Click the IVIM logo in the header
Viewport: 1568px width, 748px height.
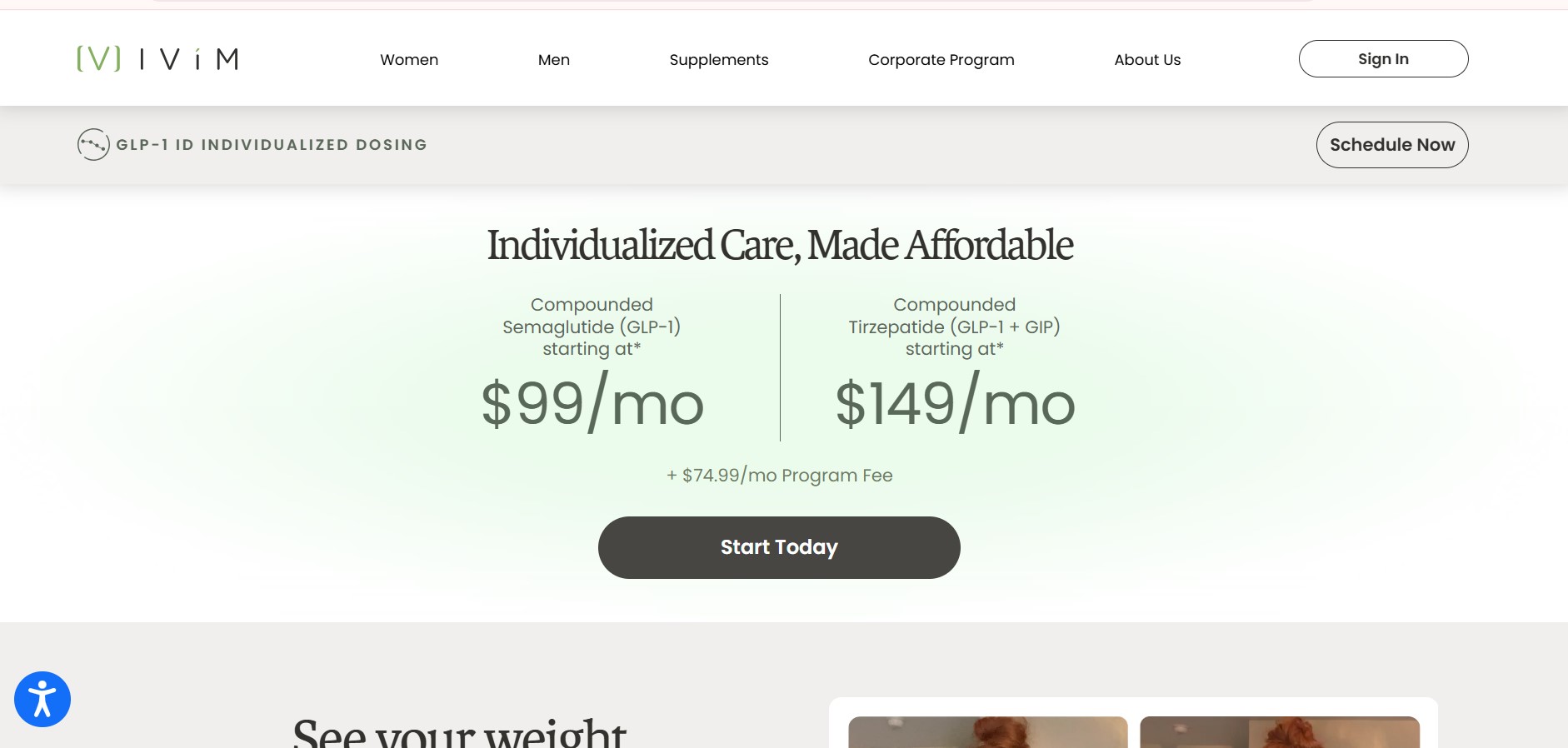click(x=157, y=59)
